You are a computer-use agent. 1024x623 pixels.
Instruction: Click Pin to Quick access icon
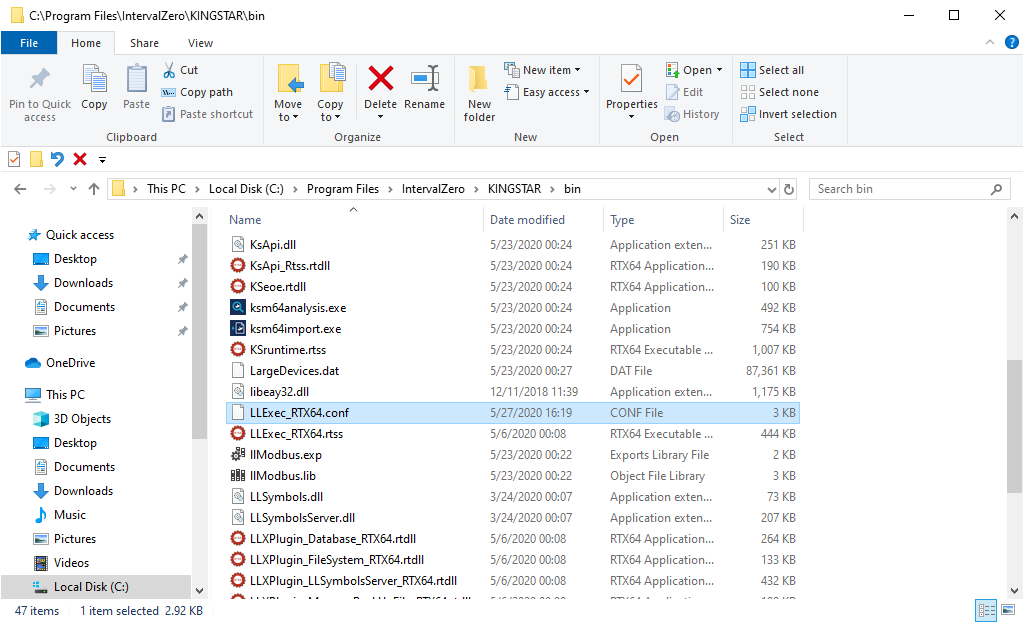tap(40, 80)
